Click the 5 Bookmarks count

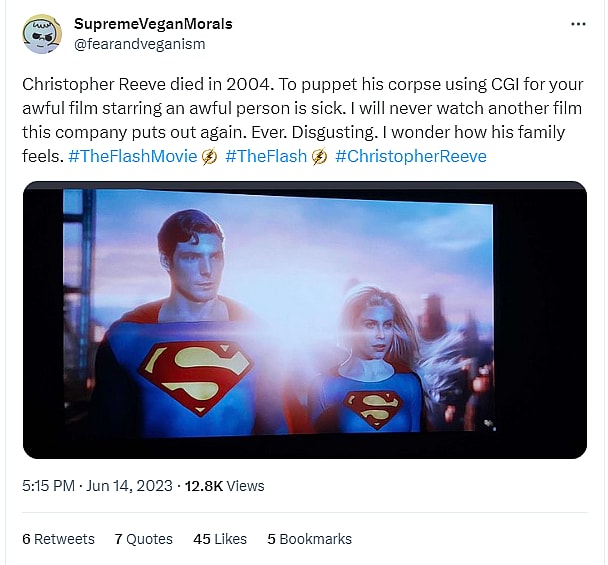tap(309, 538)
